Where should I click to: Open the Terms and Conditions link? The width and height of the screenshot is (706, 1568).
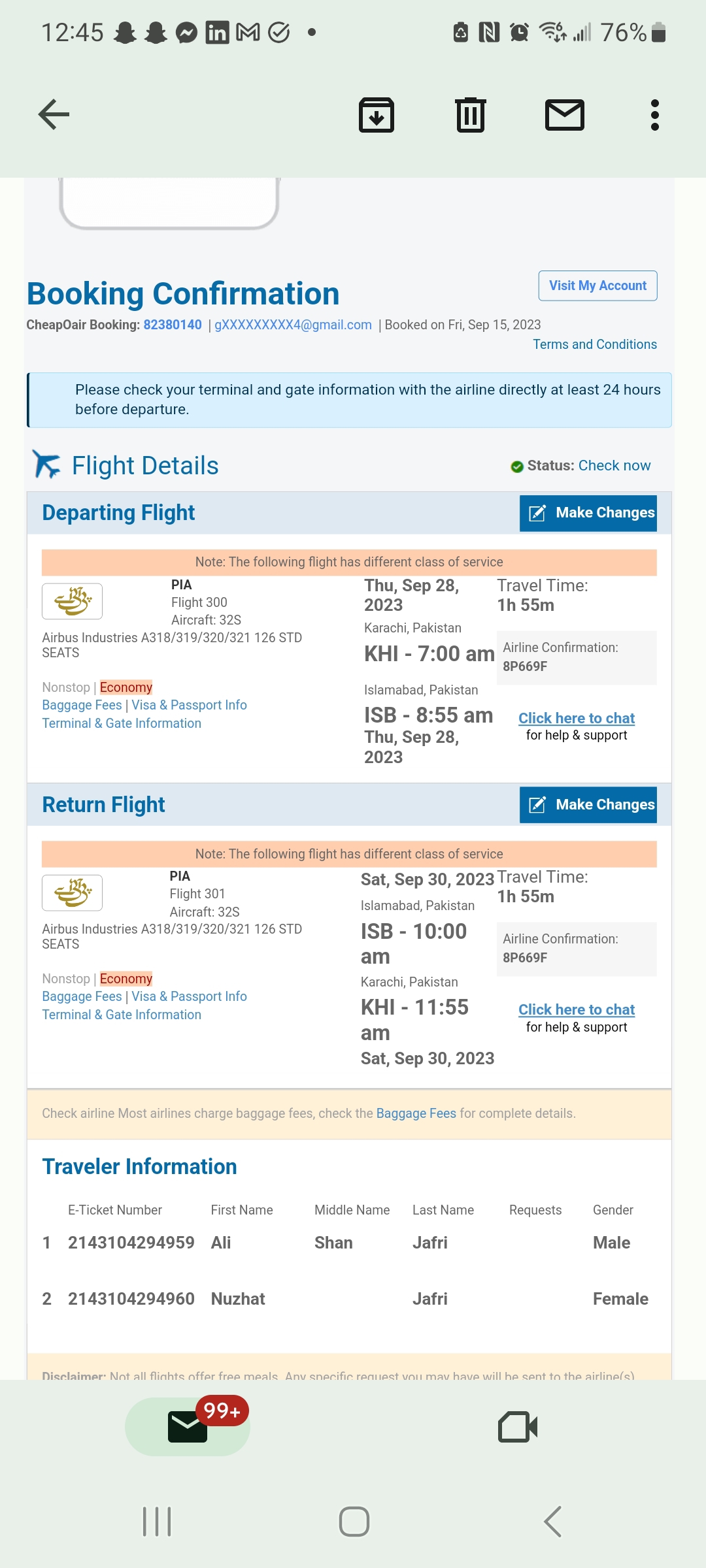(x=594, y=344)
